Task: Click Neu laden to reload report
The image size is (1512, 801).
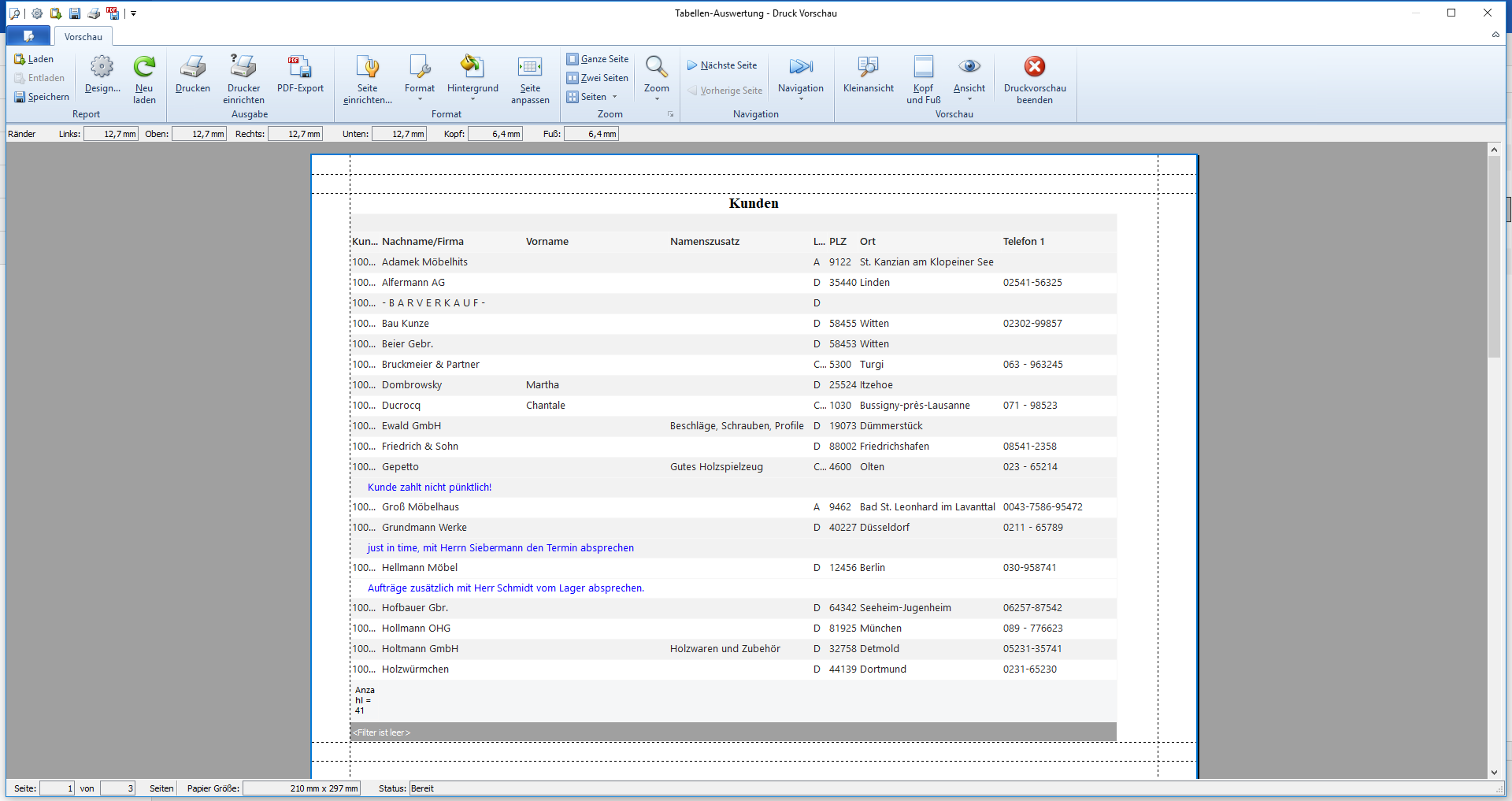Action: point(144,80)
